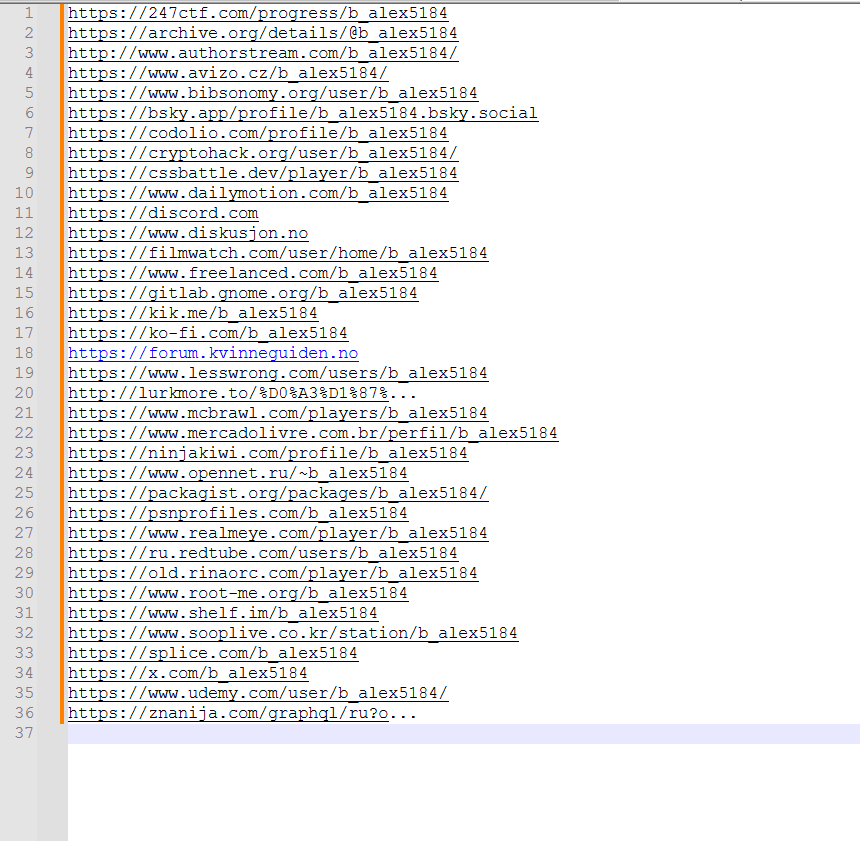Follow the root-me.org link

coord(237,593)
